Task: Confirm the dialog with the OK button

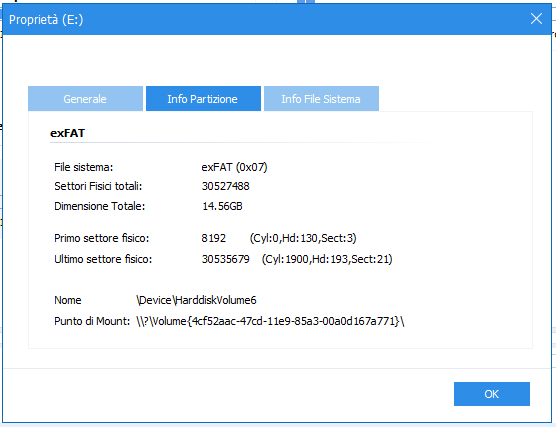Action: [492, 394]
